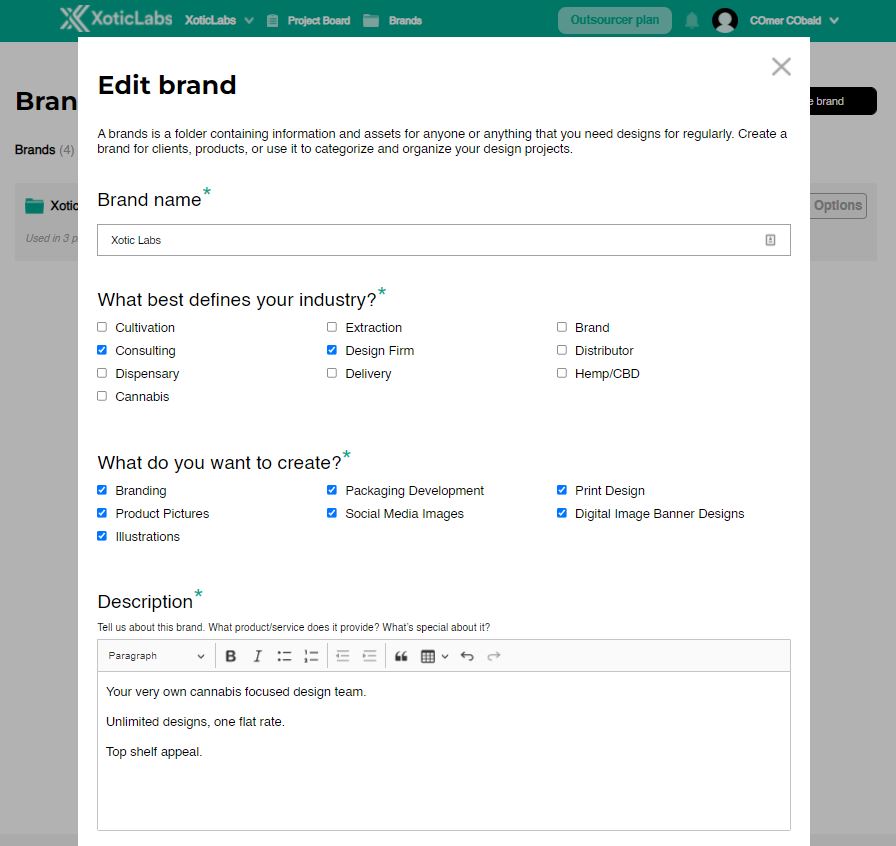Open the Paragraph style dropdown
Image resolution: width=896 pixels, height=846 pixels.
coord(156,656)
